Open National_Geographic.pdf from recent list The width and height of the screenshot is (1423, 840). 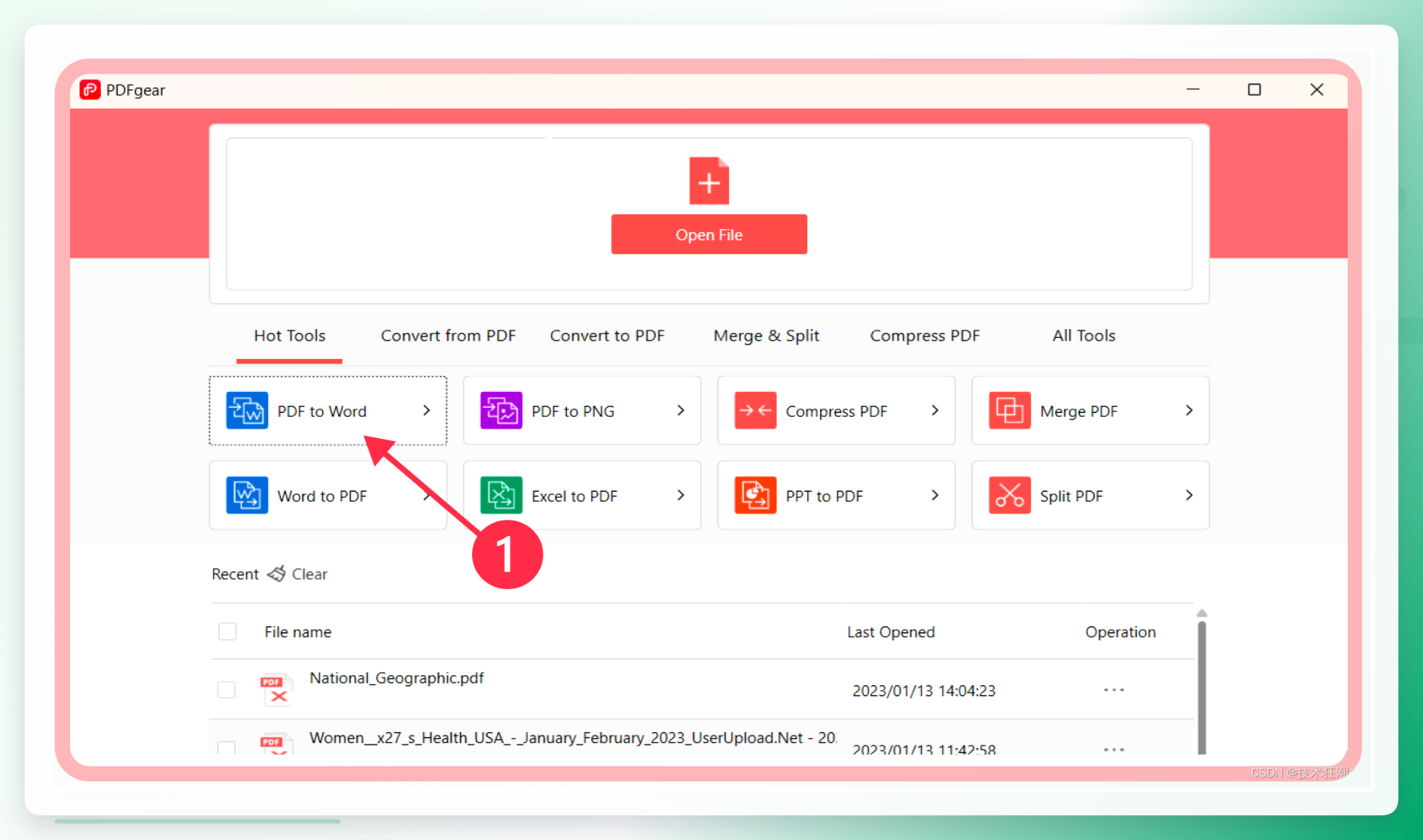click(x=396, y=678)
